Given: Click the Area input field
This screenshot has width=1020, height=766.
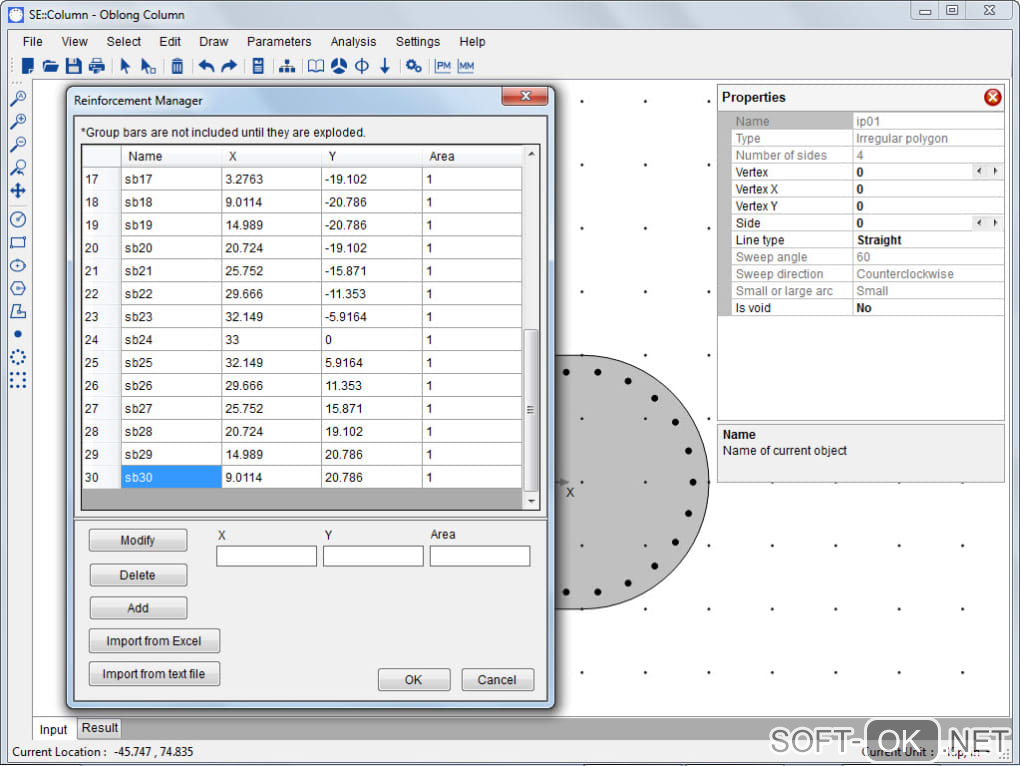Looking at the screenshot, I should [479, 556].
